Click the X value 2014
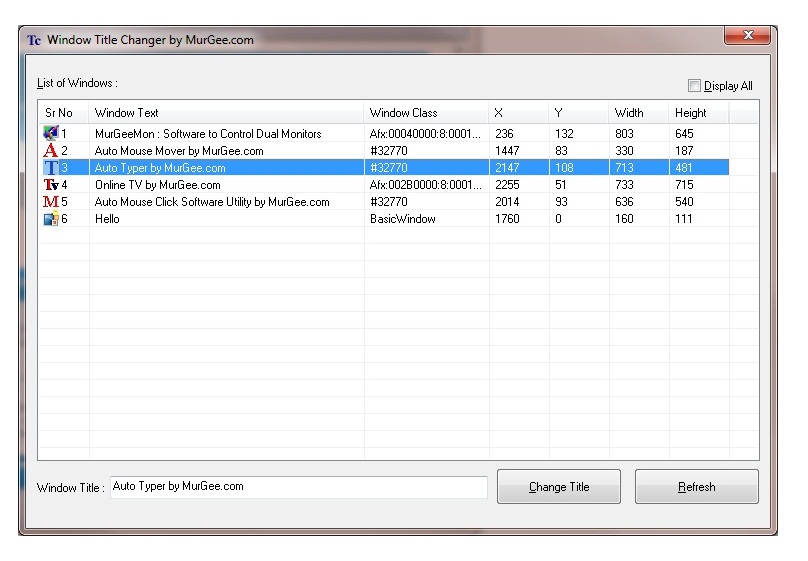This screenshot has width=808, height=561. tap(507, 202)
